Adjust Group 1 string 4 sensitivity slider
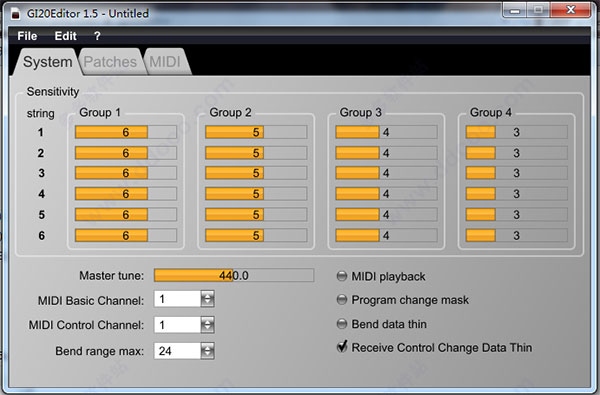The height and width of the screenshot is (395, 600). 126,194
